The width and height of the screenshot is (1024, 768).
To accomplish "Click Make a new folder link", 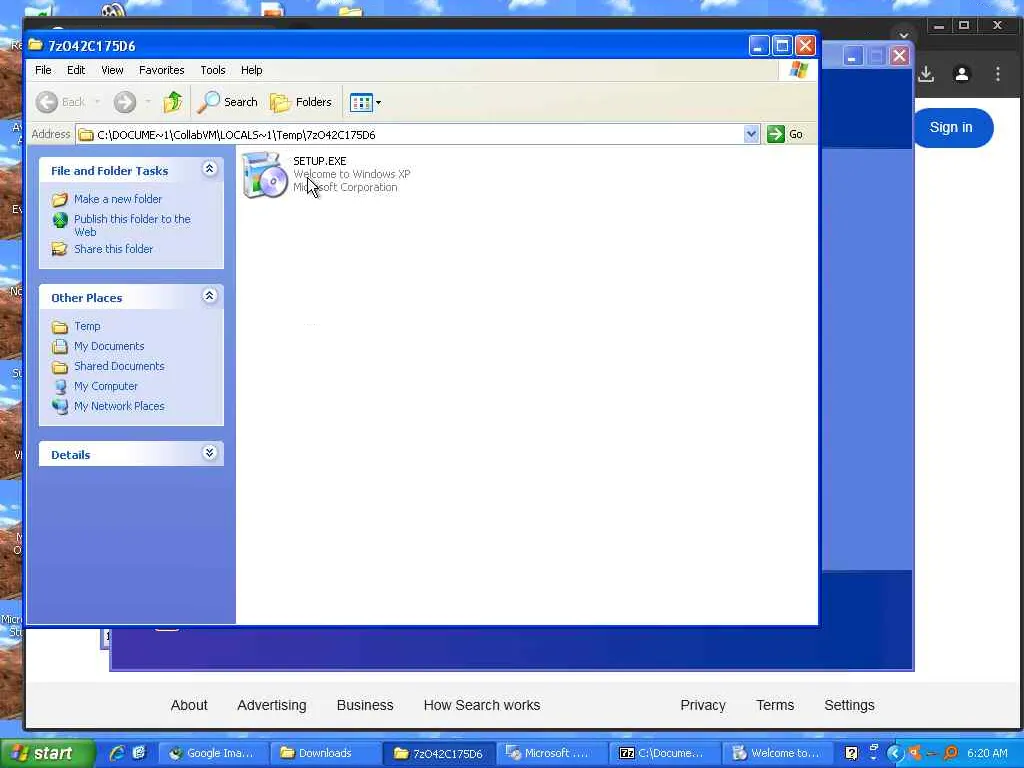I will click(118, 199).
